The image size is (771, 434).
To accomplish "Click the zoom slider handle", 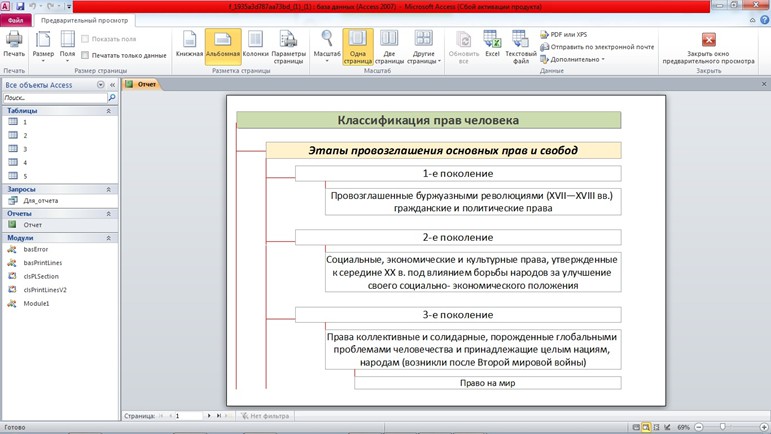I will (722, 428).
